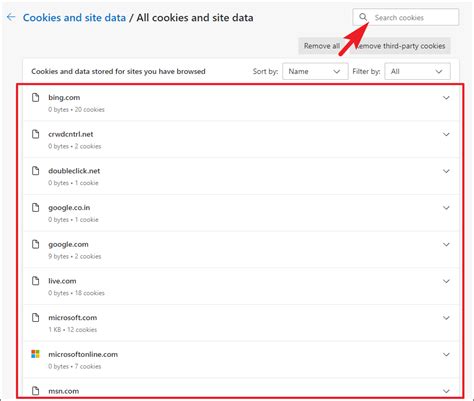474x401 pixels.
Task: Click the search magnifier icon
Action: point(363,17)
